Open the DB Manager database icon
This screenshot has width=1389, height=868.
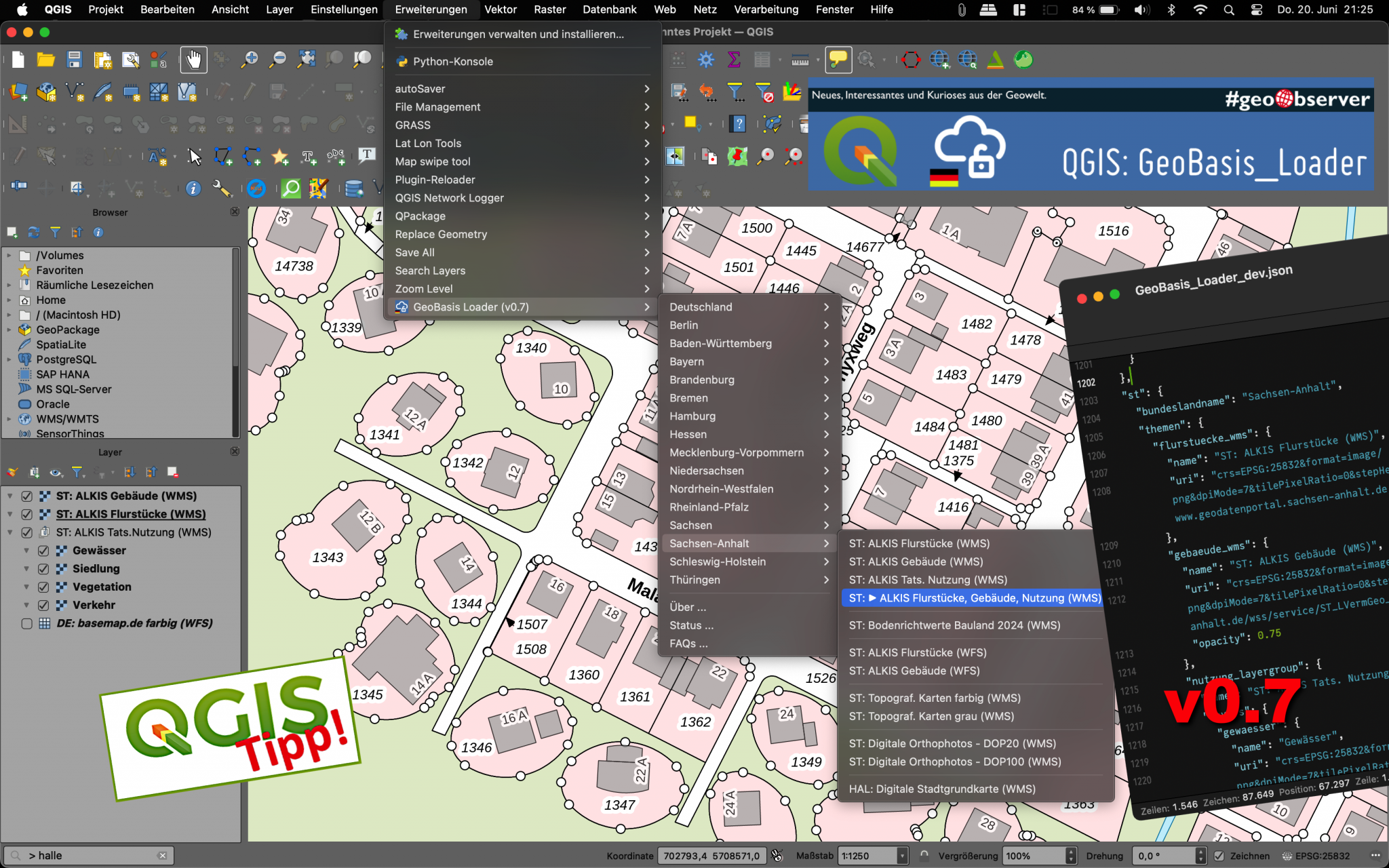point(353,189)
